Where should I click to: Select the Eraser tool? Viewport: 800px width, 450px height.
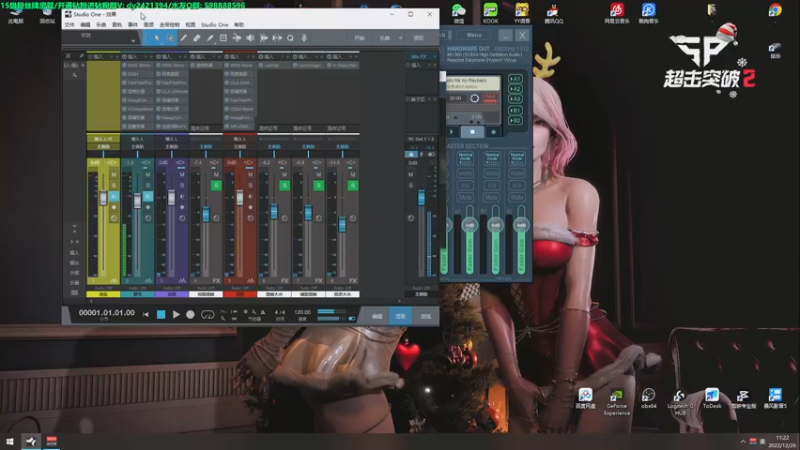click(x=196, y=38)
